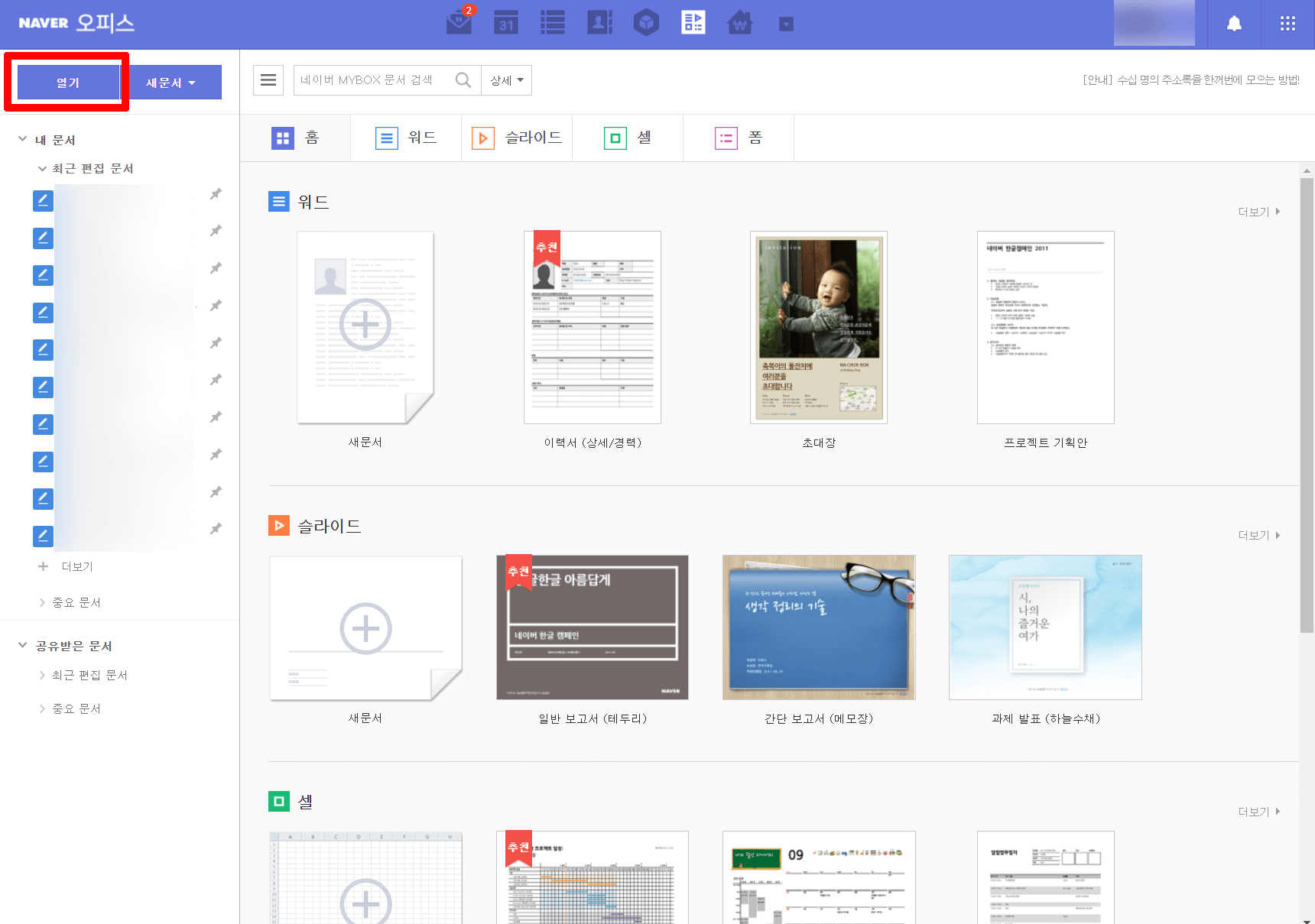This screenshot has width=1315, height=924.
Task: Click the 워드 section header icon
Action: pyautogui.click(x=279, y=202)
